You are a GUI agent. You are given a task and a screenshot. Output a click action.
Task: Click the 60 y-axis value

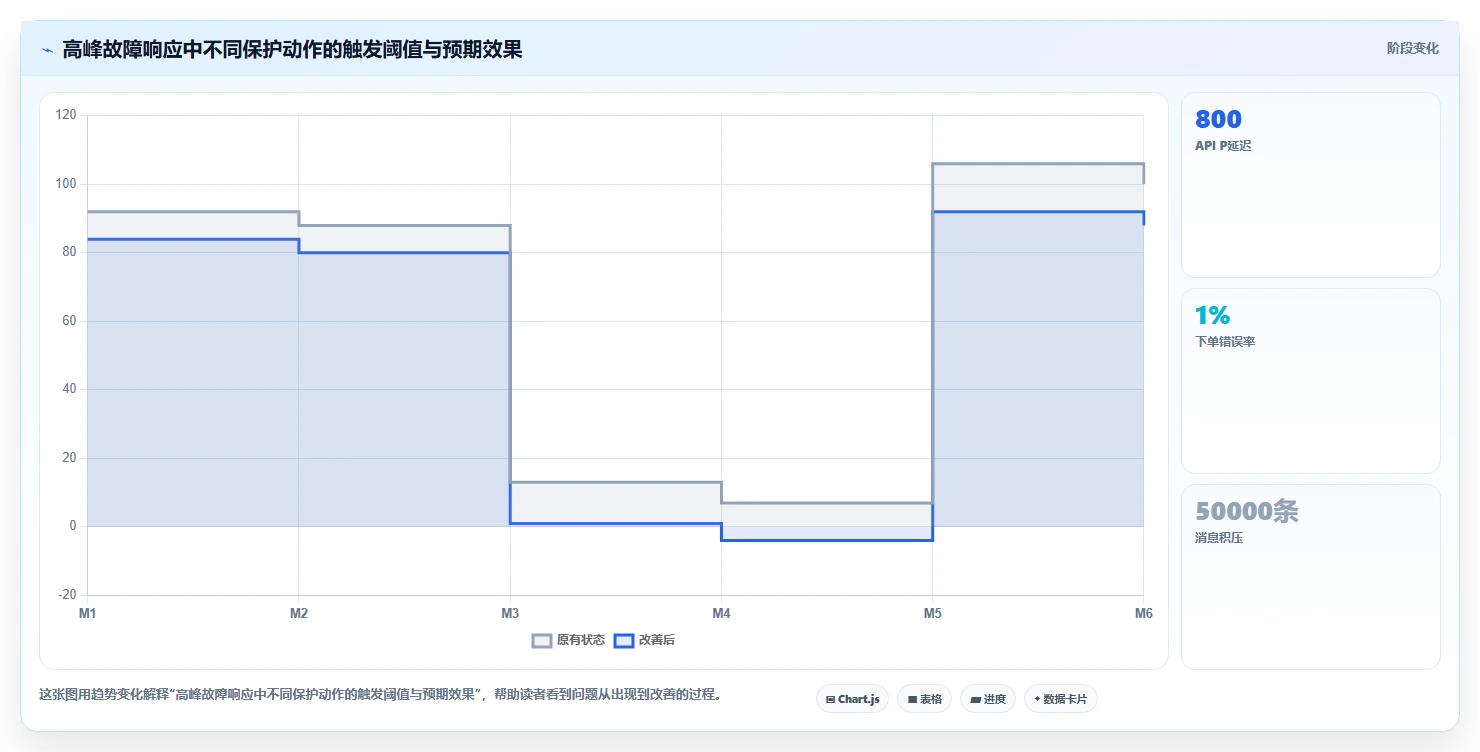pos(70,321)
